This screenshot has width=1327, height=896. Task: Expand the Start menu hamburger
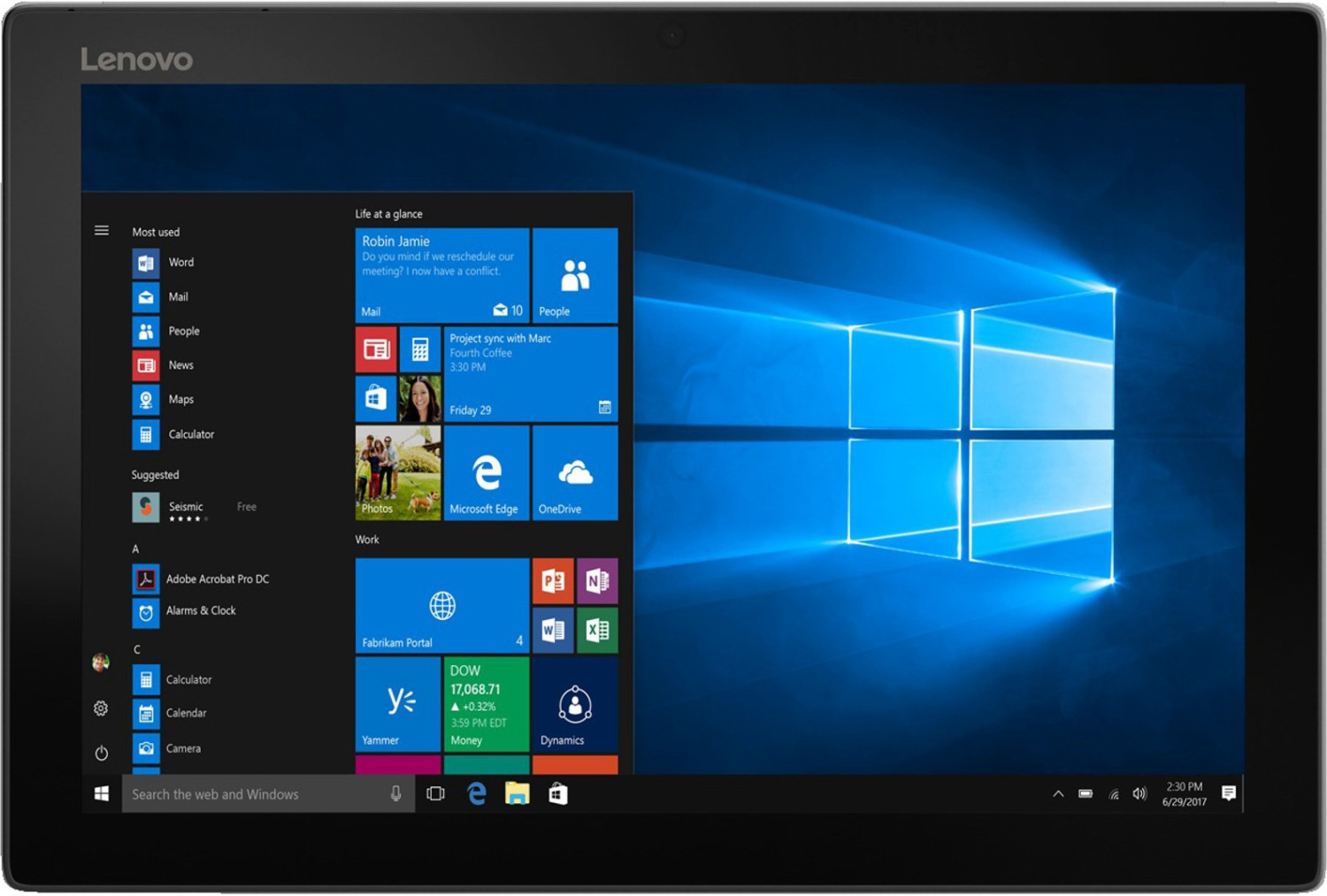tap(102, 231)
